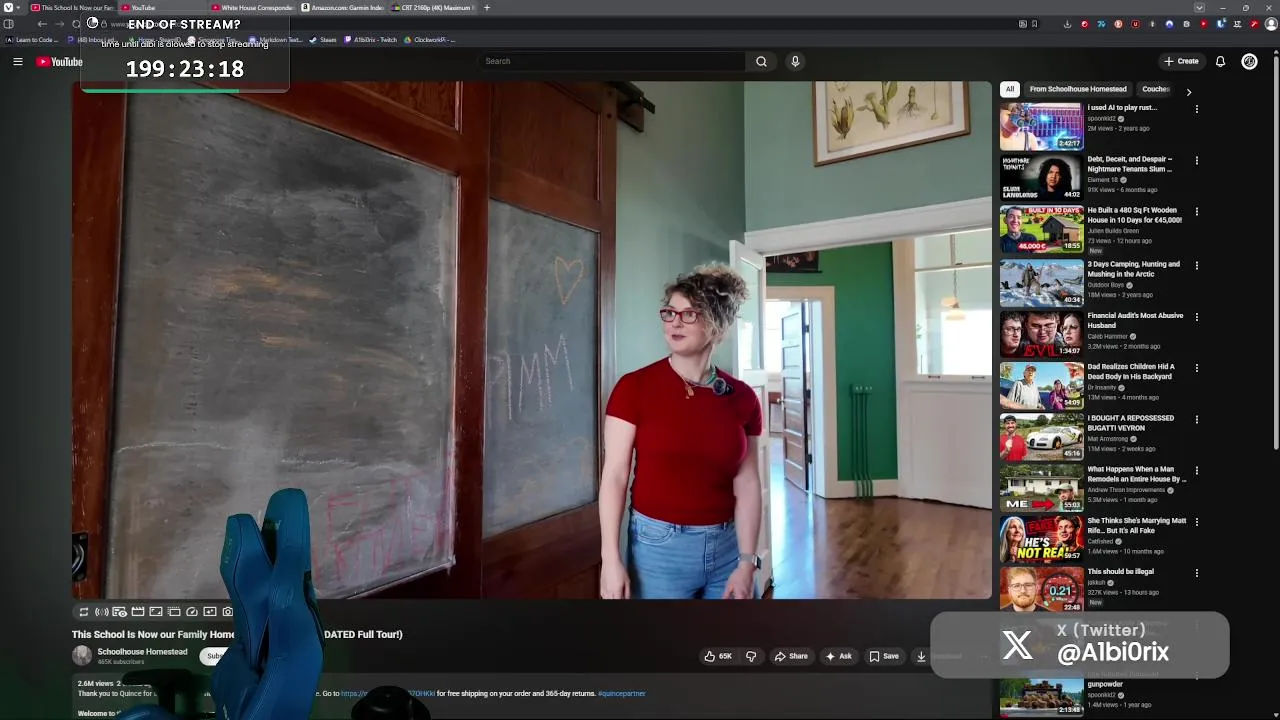Select From Schoolhouse Homestead chip
Viewport: 1280px width, 720px height.
tap(1078, 89)
